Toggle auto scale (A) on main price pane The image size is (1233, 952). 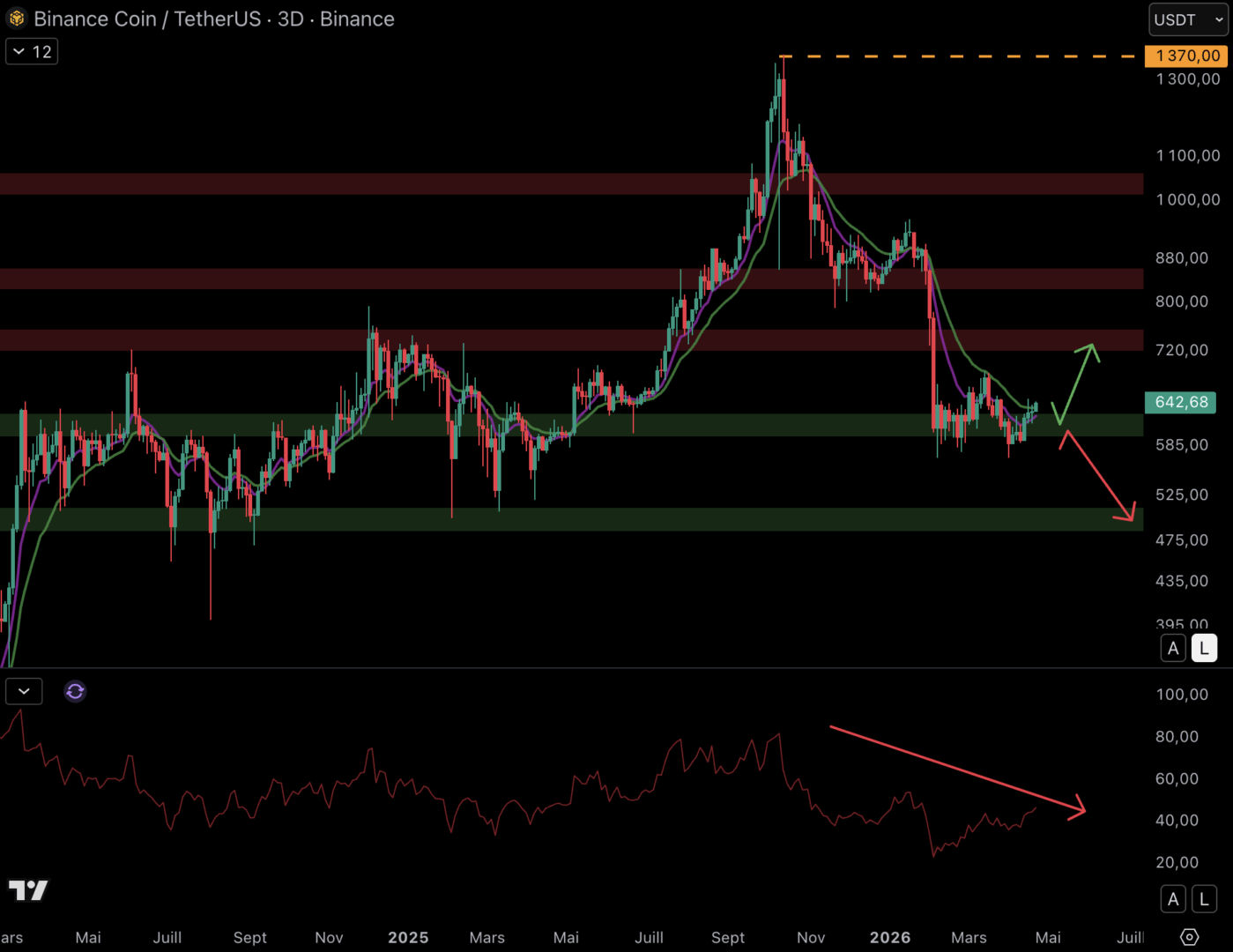pos(1173,649)
